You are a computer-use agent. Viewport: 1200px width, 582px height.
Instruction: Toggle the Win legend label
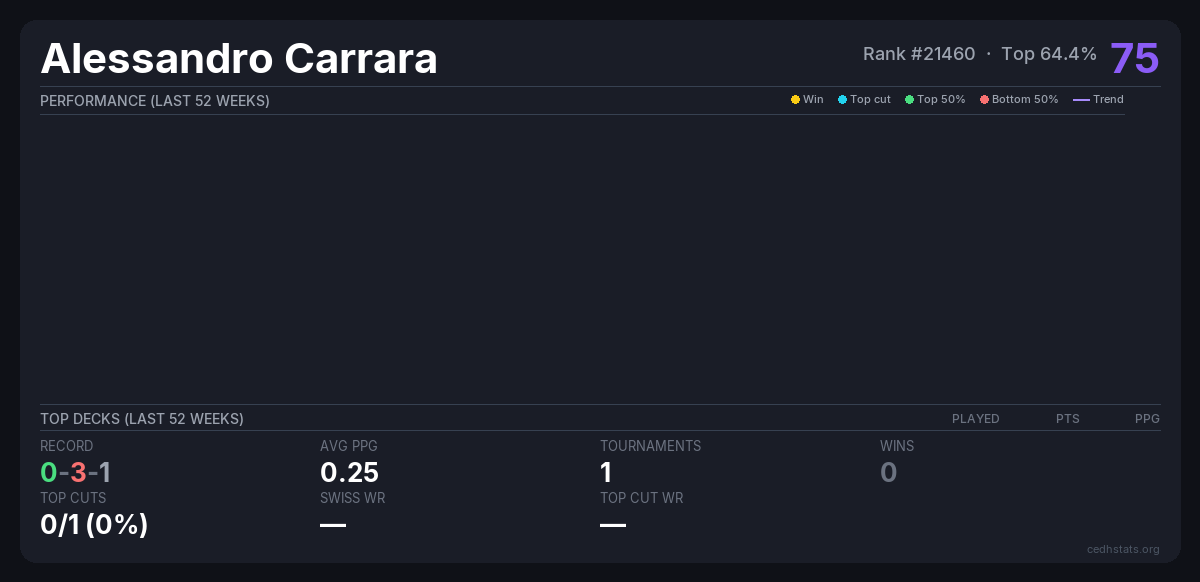813,100
